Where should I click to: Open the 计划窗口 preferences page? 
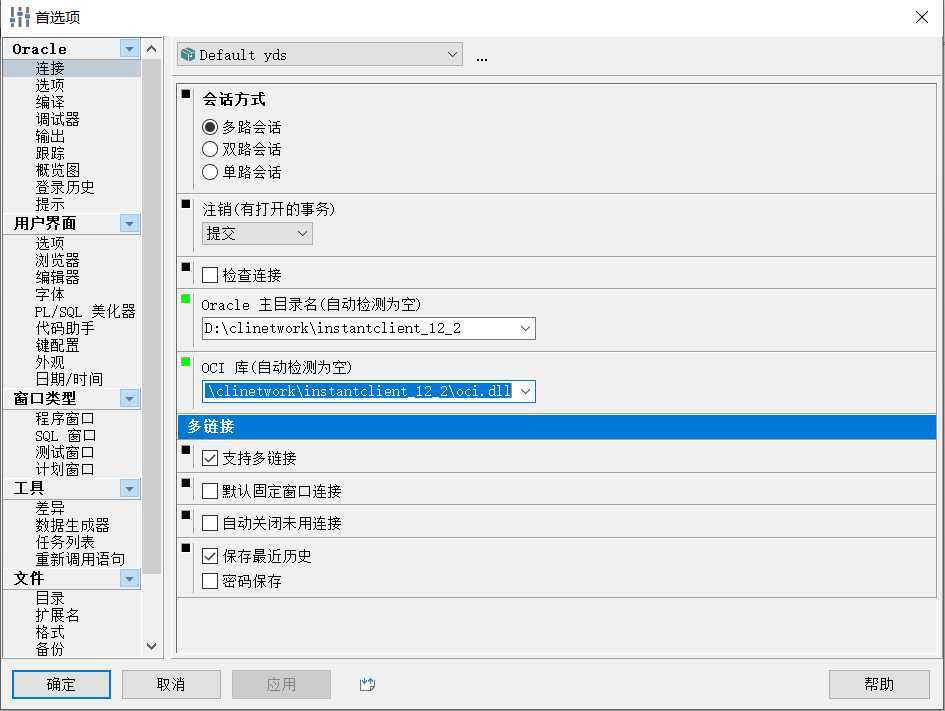pos(65,469)
